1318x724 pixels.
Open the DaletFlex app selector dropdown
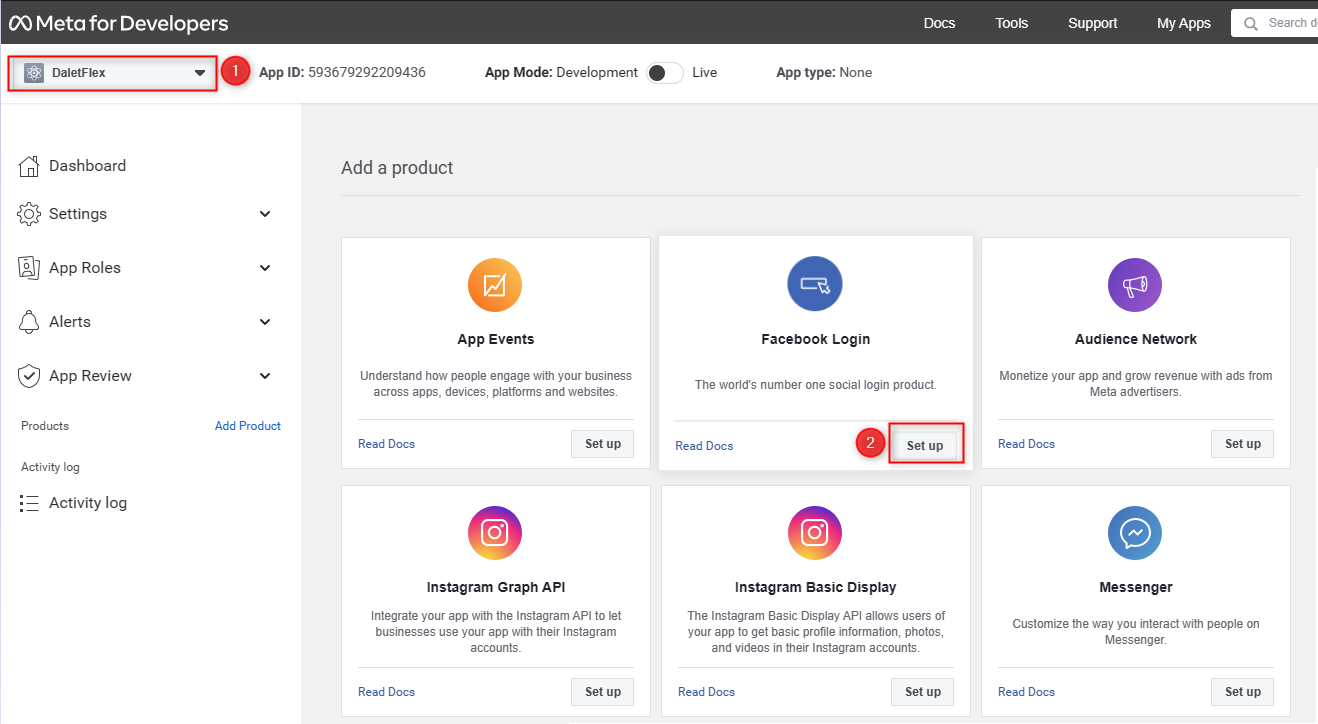click(x=113, y=73)
